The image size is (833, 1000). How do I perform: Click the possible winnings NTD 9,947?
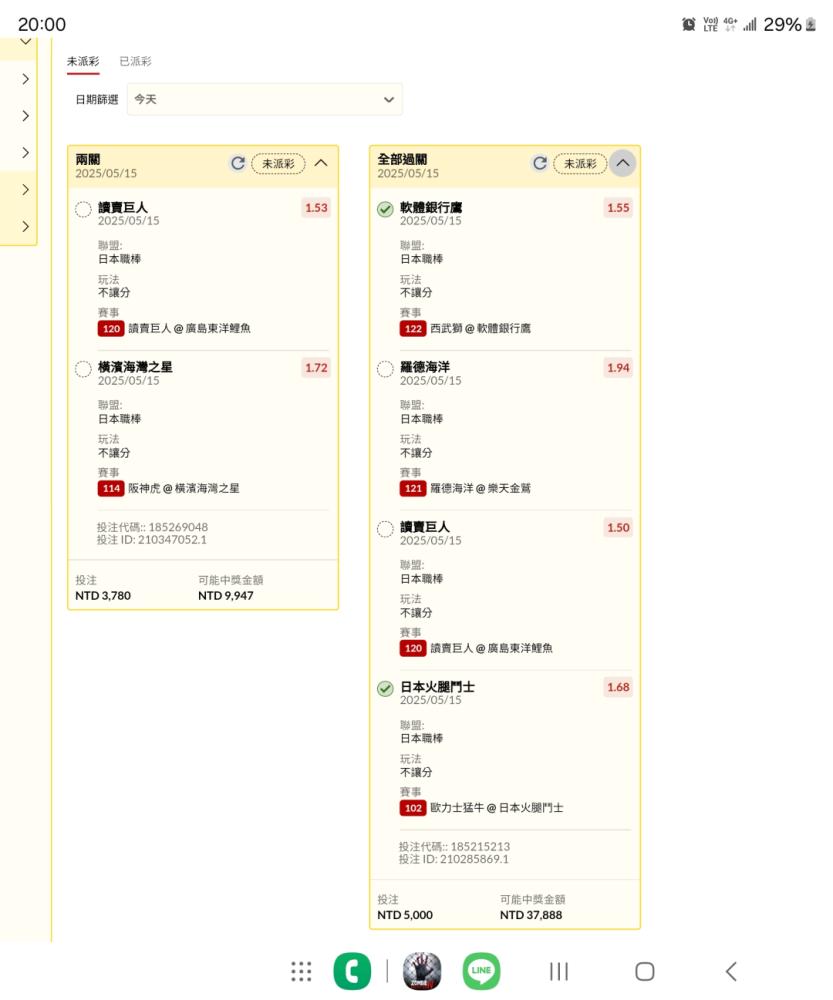[226, 596]
